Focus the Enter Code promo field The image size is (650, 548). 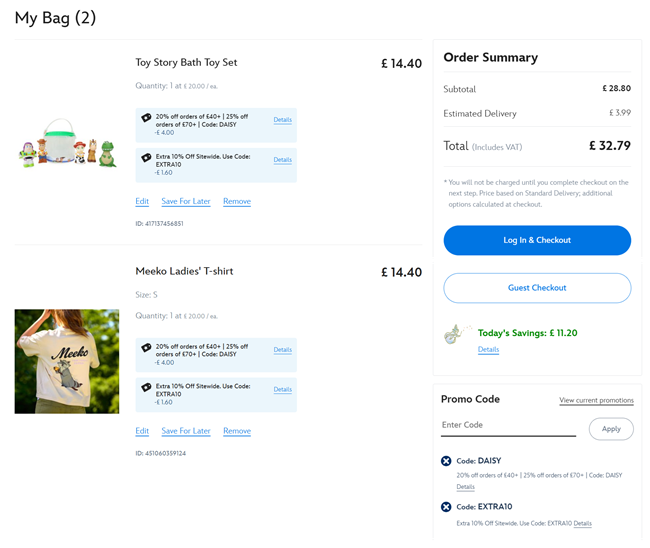pyautogui.click(x=508, y=426)
